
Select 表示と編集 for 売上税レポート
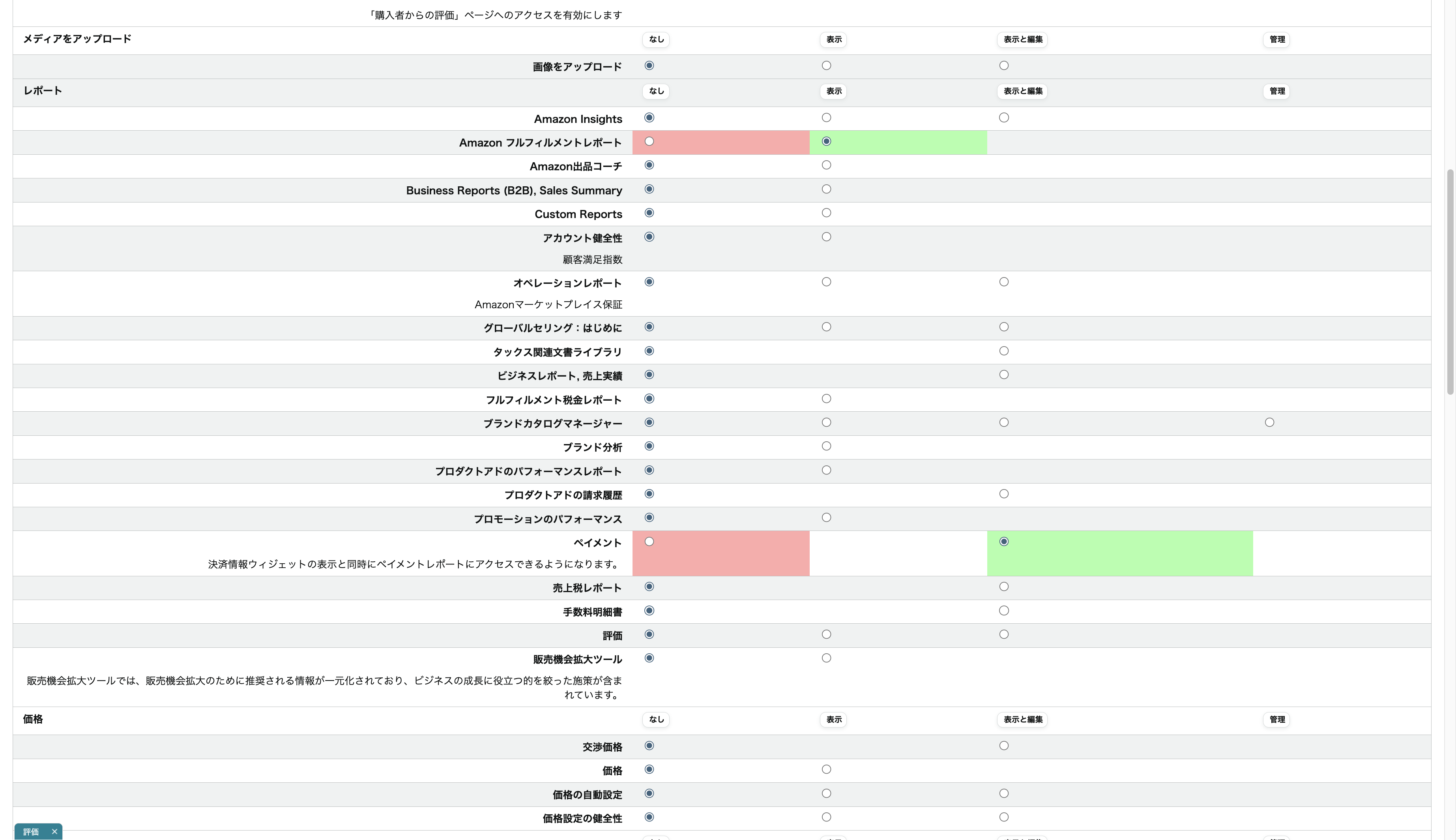1004,586
